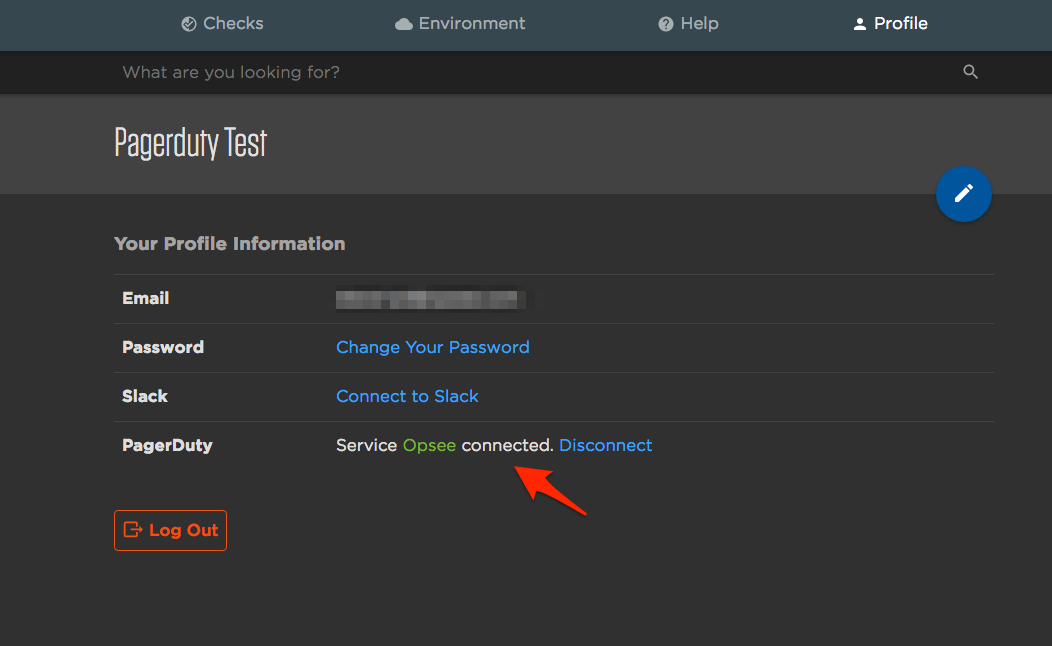1052x646 pixels.
Task: Switch to the Environment tab label
Action: [472, 23]
